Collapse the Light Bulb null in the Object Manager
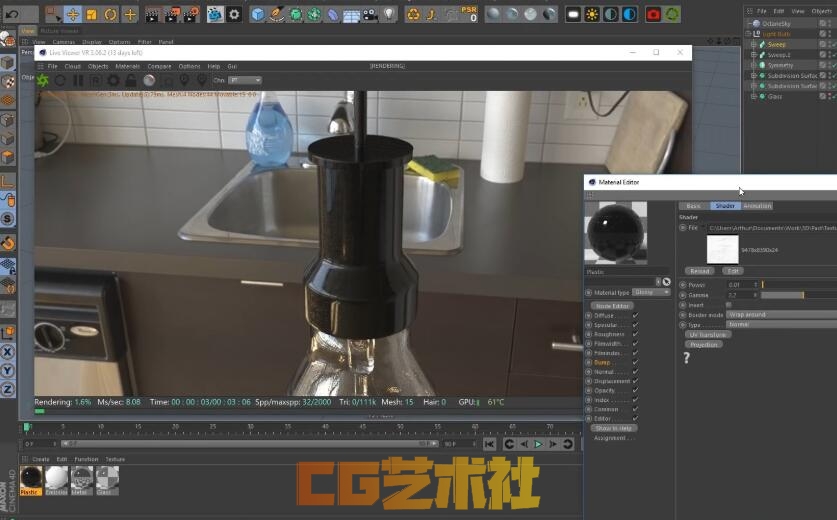 (x=748, y=34)
